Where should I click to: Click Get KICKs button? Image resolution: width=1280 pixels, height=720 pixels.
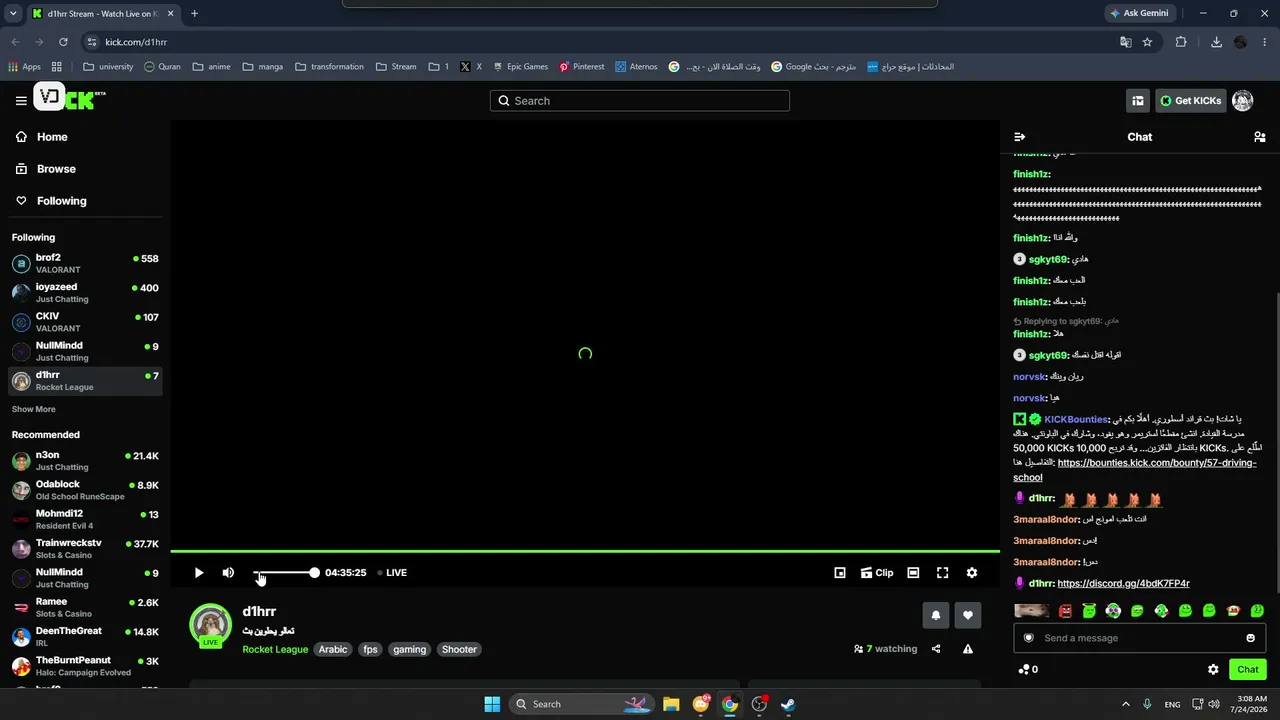tap(1190, 101)
